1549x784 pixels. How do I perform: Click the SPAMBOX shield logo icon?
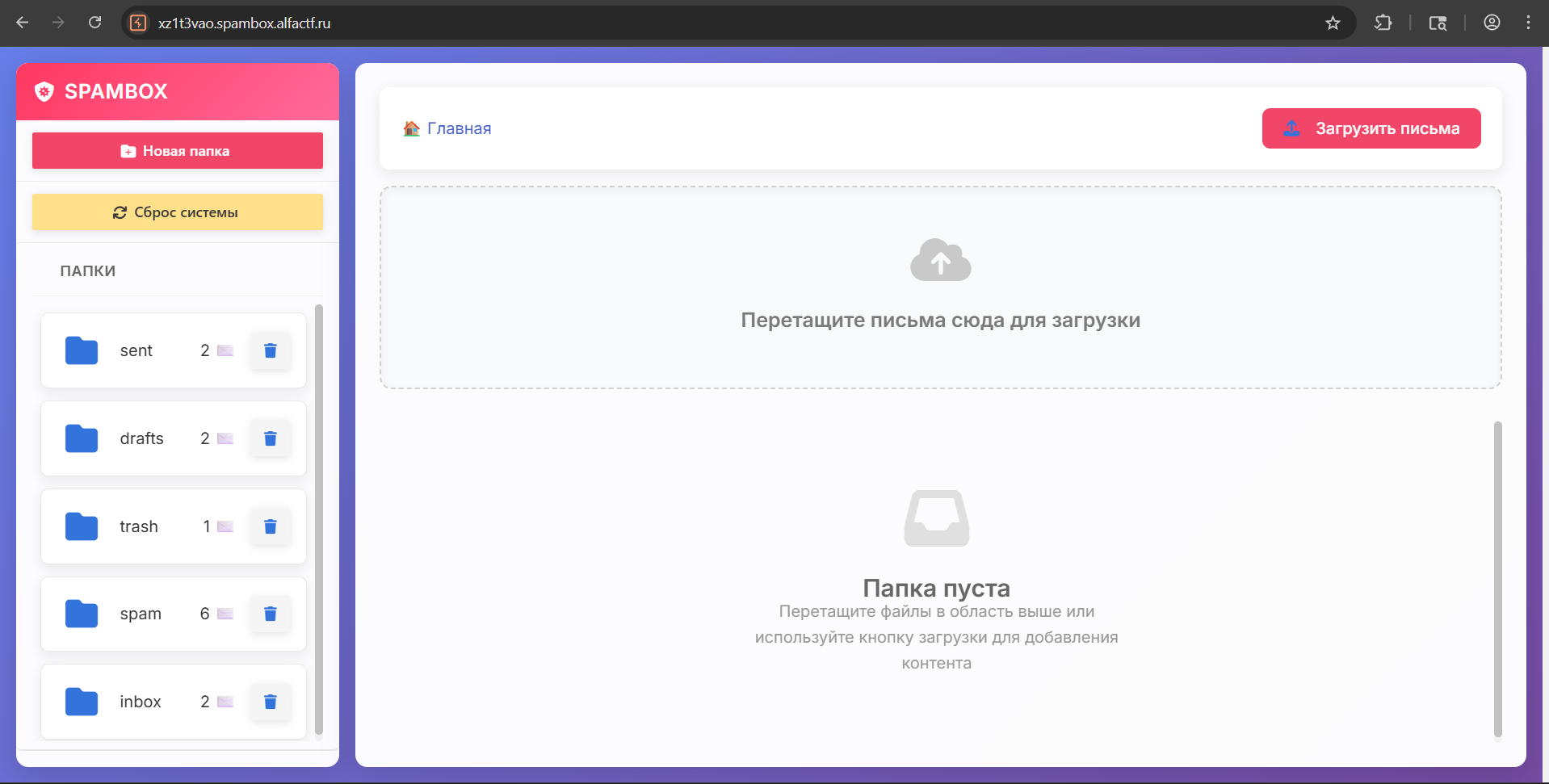tap(44, 92)
